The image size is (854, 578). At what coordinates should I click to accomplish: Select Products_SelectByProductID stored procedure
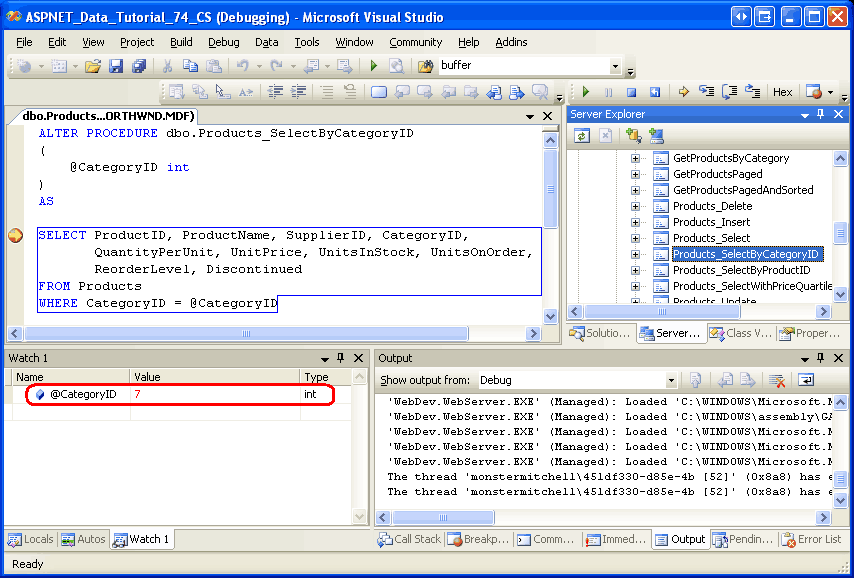pyautogui.click(x=741, y=270)
